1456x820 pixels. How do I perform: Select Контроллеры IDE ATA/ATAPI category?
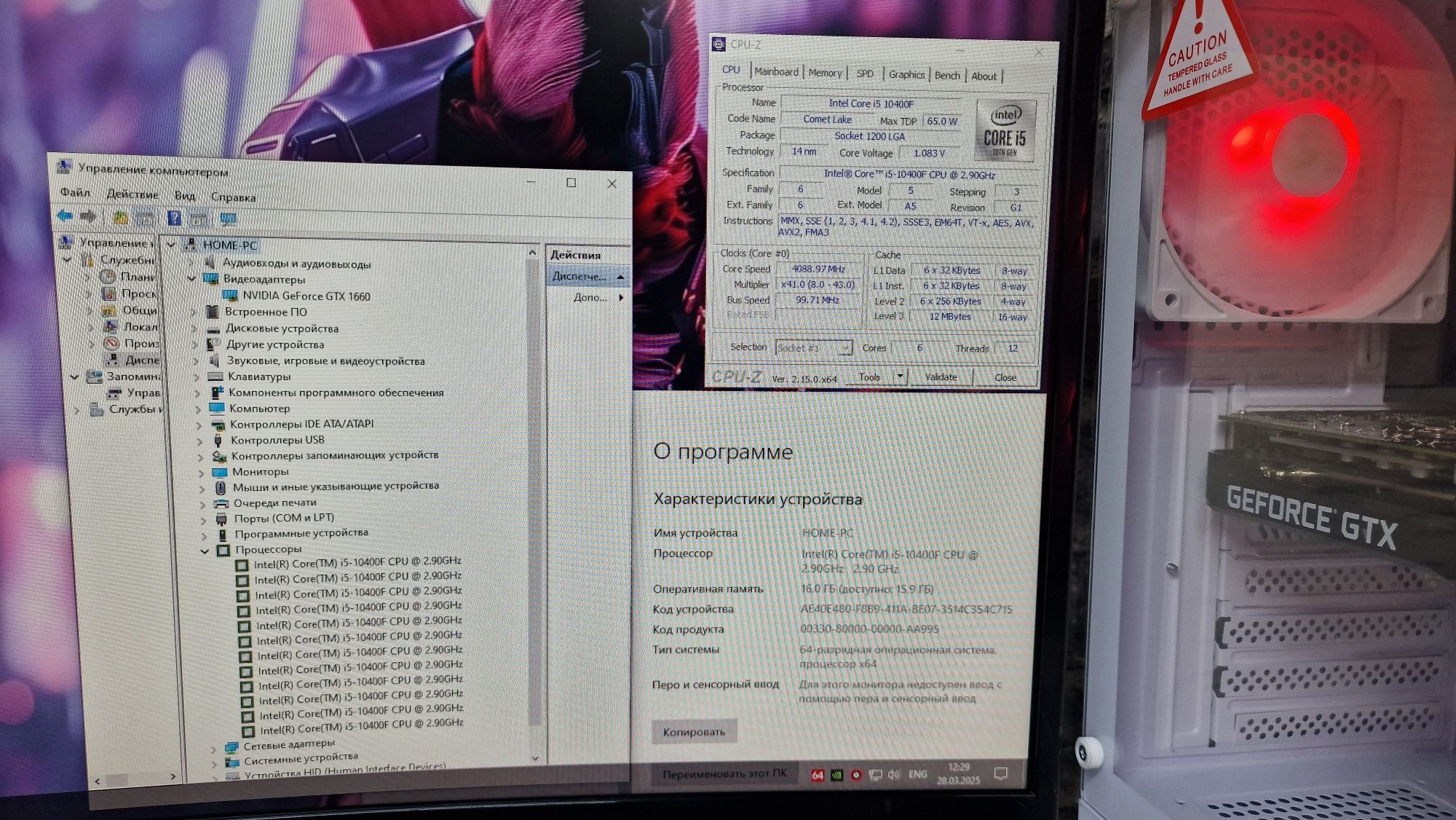tap(301, 424)
